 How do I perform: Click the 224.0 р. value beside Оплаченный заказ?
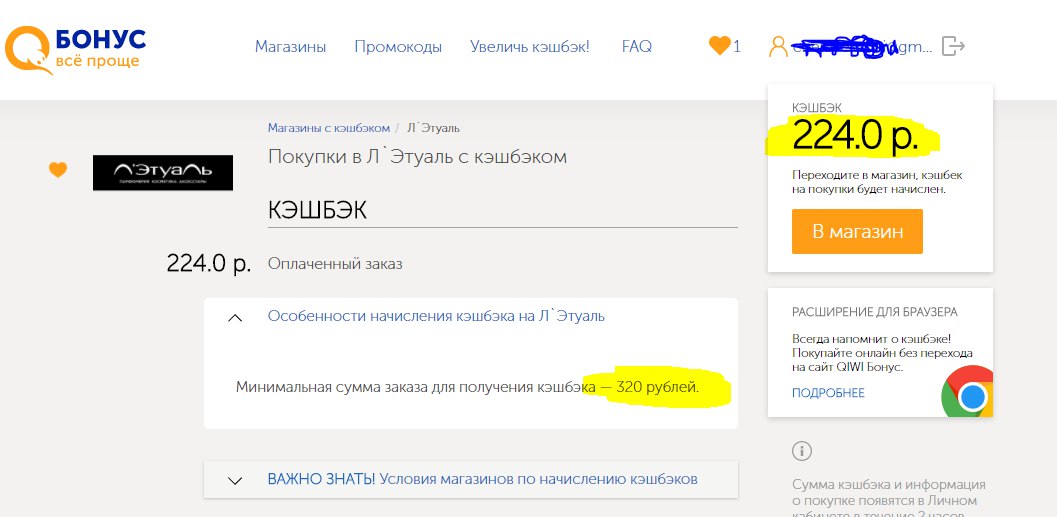209,263
